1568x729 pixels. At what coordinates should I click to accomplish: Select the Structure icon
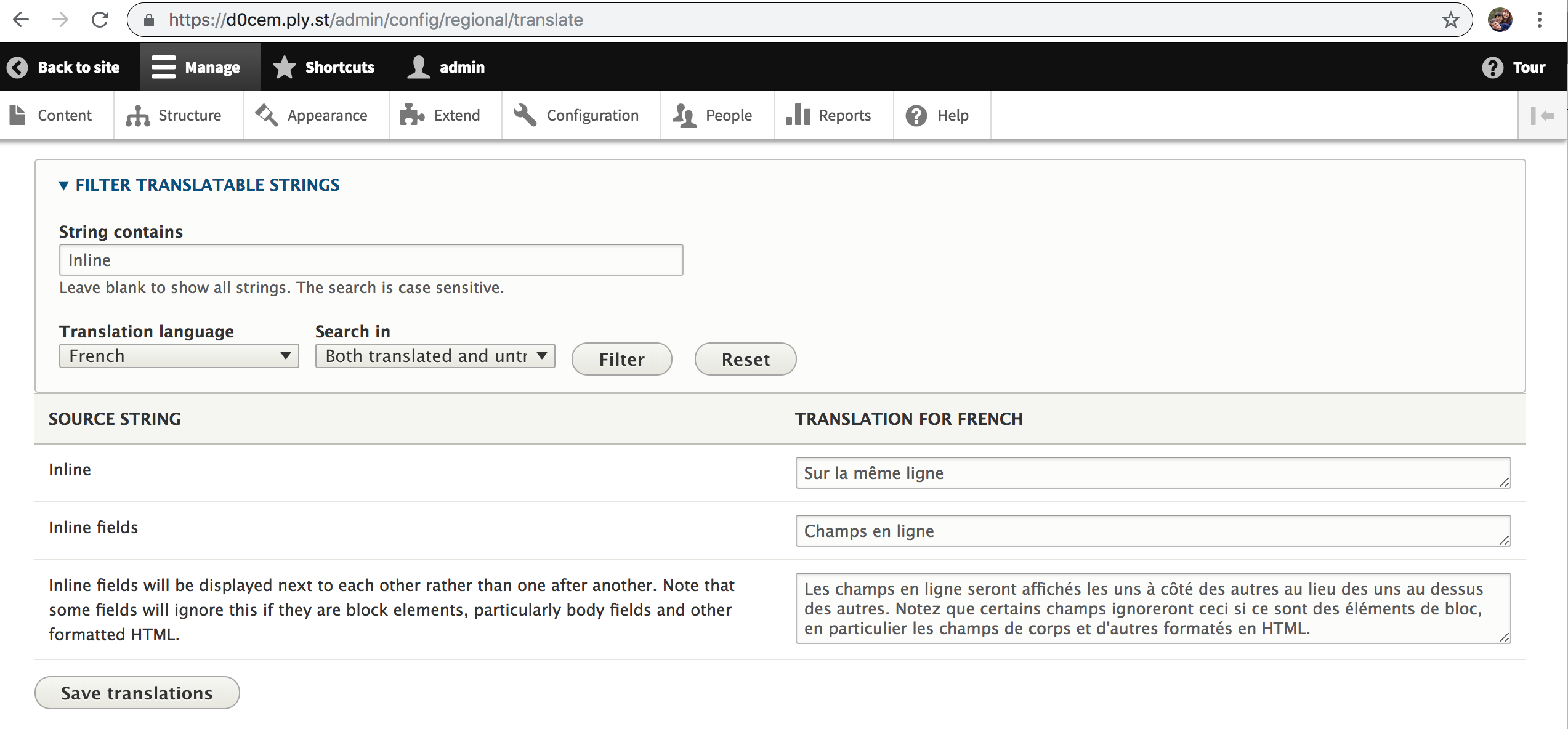[x=137, y=115]
